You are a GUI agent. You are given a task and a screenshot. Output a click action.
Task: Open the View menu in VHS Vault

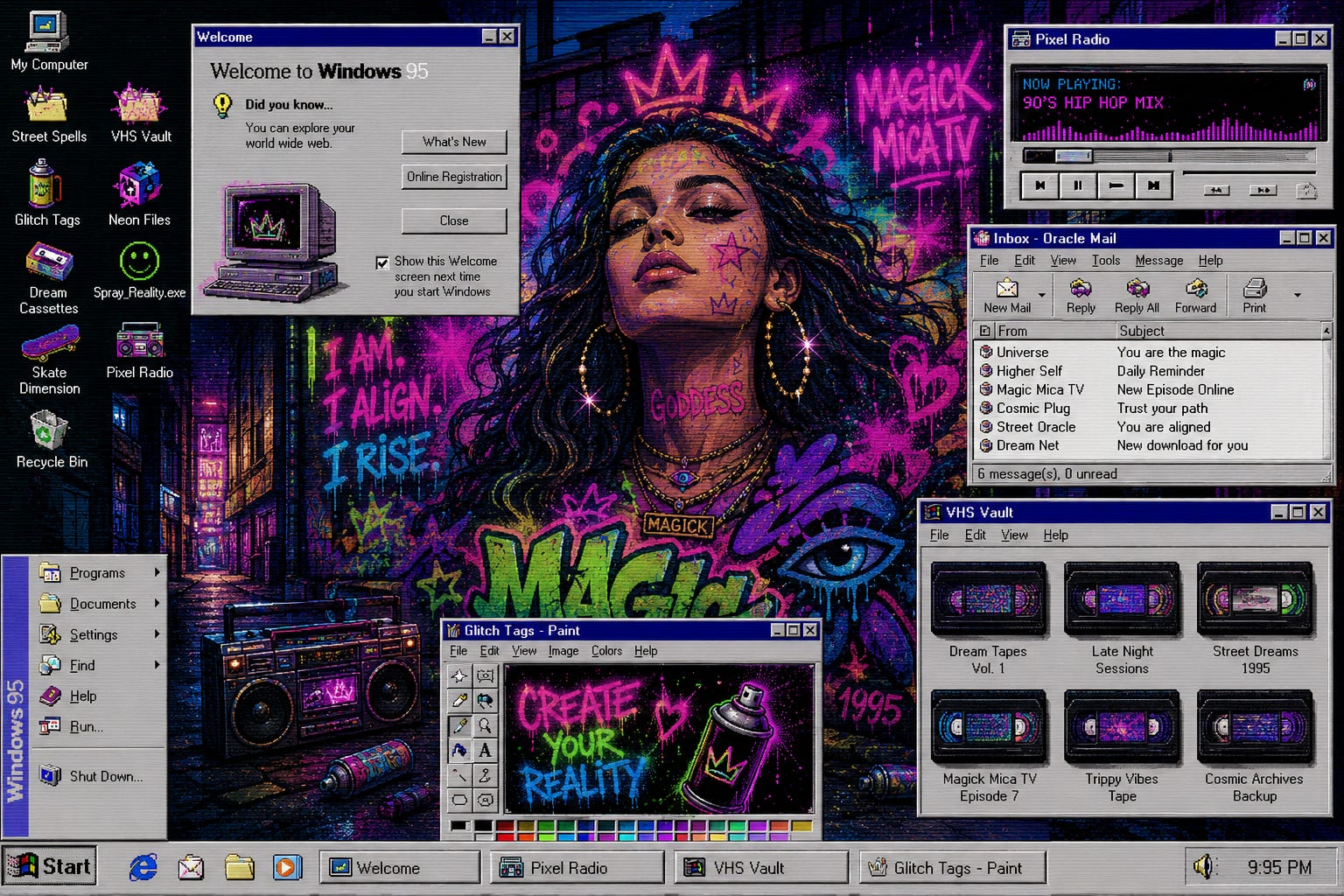click(x=1014, y=535)
